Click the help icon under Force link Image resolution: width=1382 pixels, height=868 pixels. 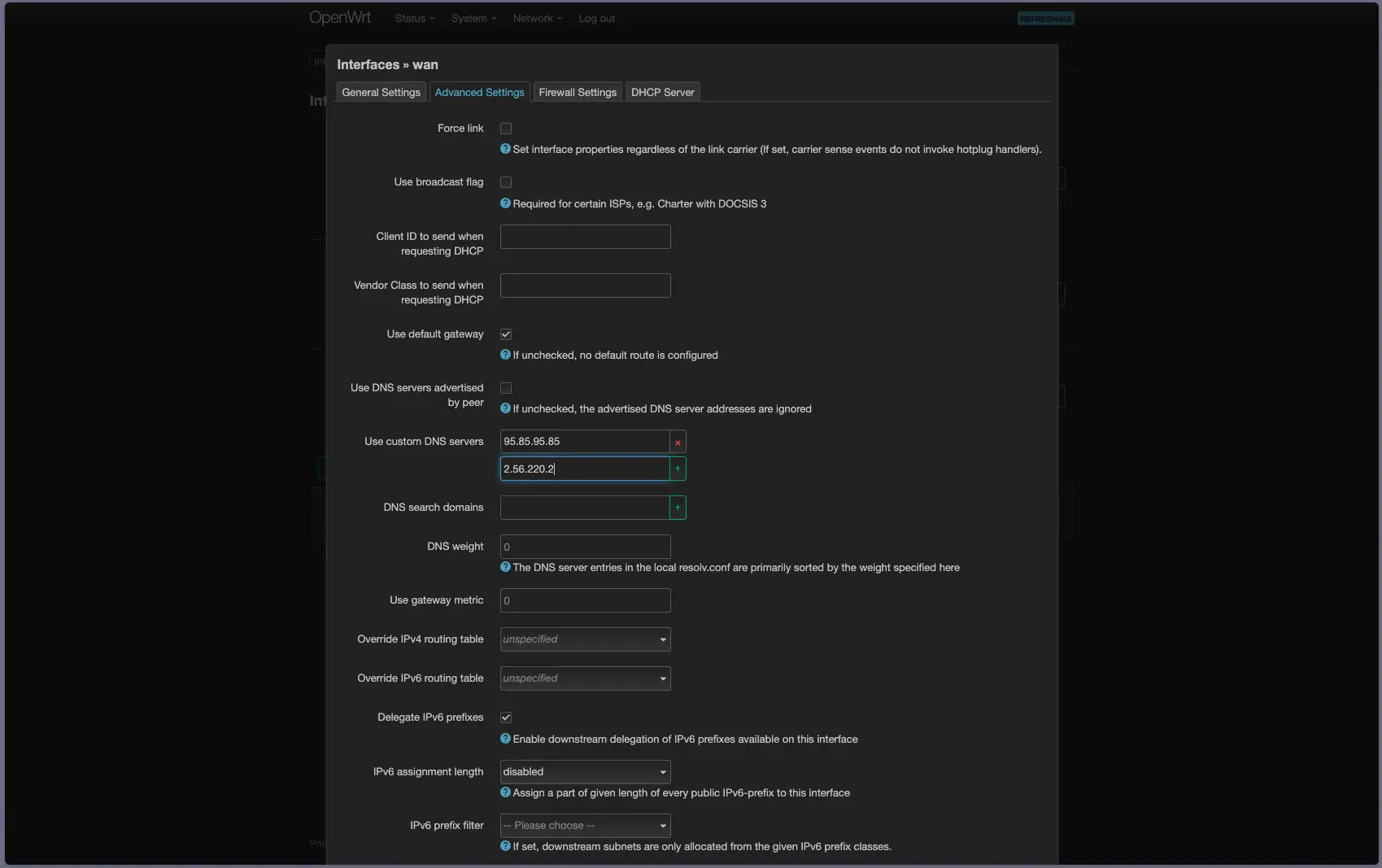(x=505, y=149)
